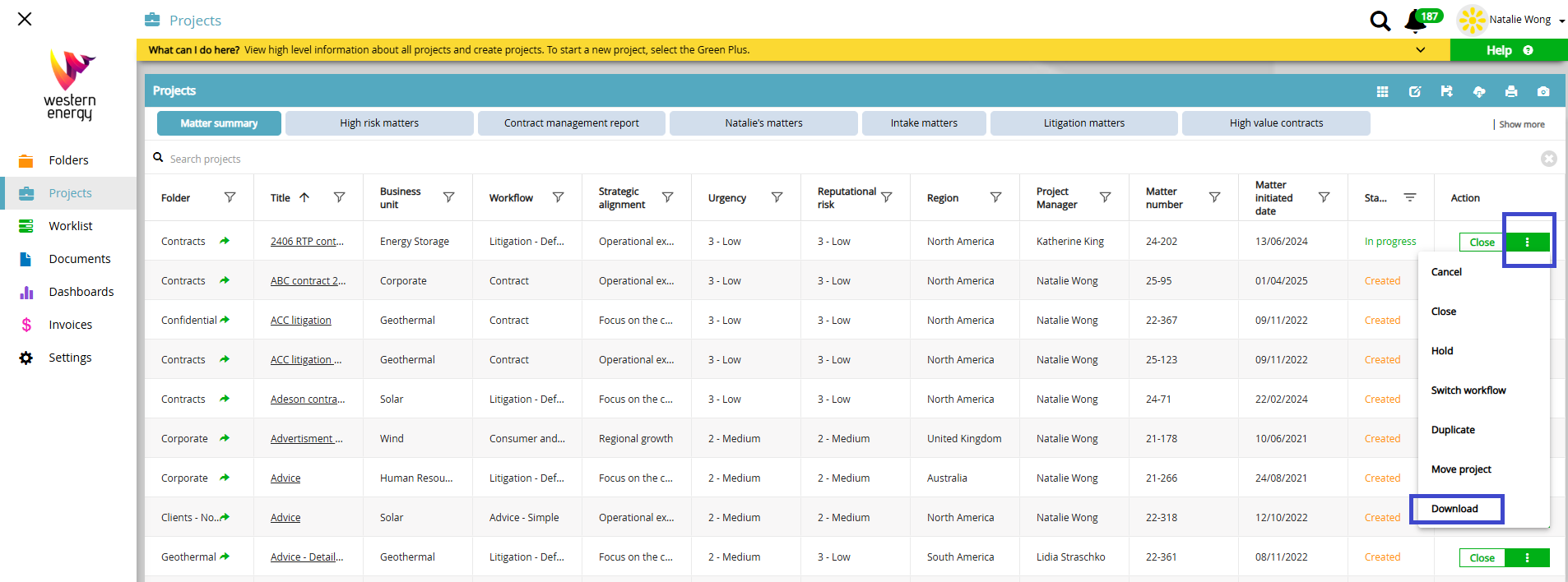Filter the Workflow column
Image resolution: width=1568 pixels, height=582 pixels.
(x=559, y=197)
